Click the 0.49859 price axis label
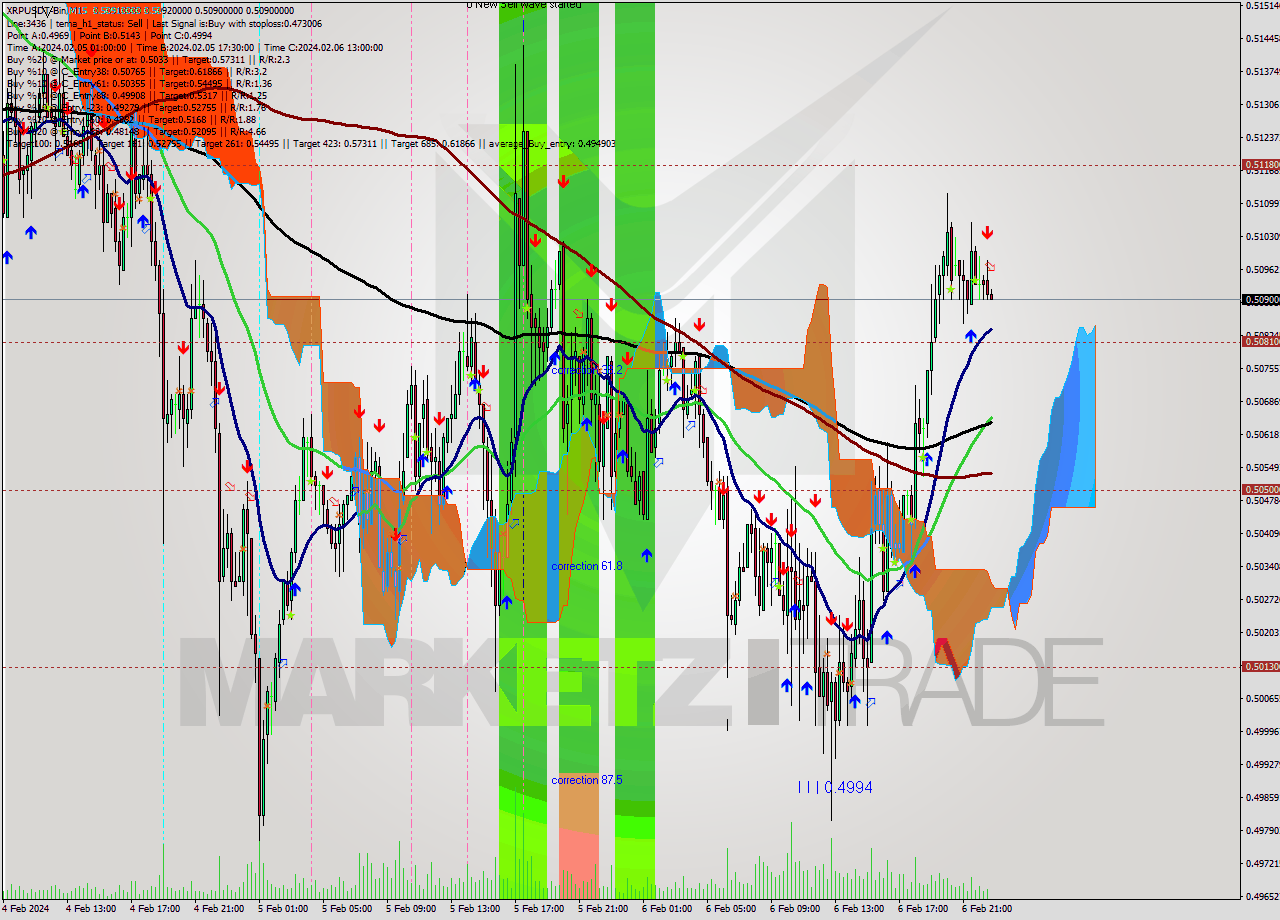Viewport: 1280px width, 920px height. tap(1262, 797)
